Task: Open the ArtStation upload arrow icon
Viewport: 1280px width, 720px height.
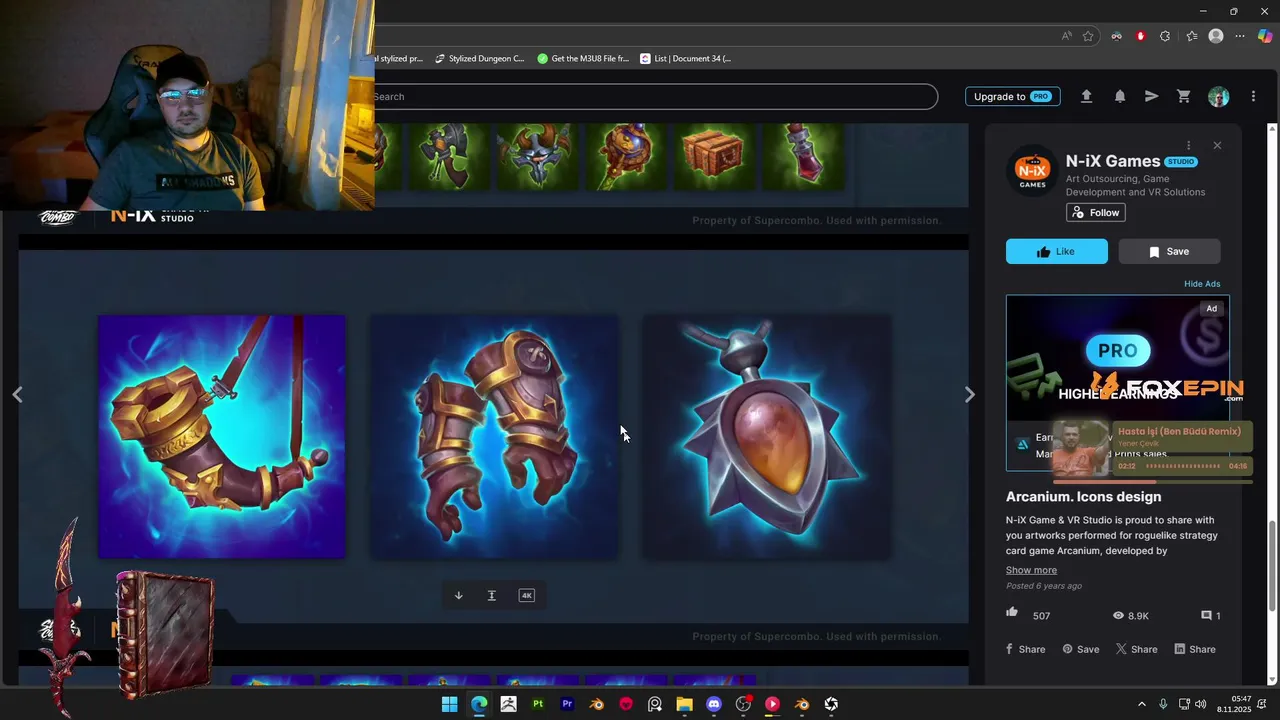Action: pyautogui.click(x=1086, y=96)
